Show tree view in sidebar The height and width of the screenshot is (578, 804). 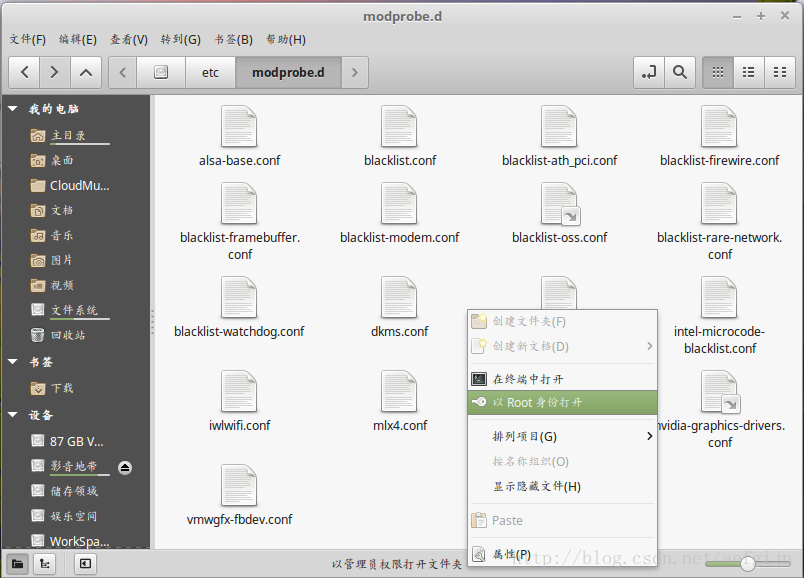45,564
